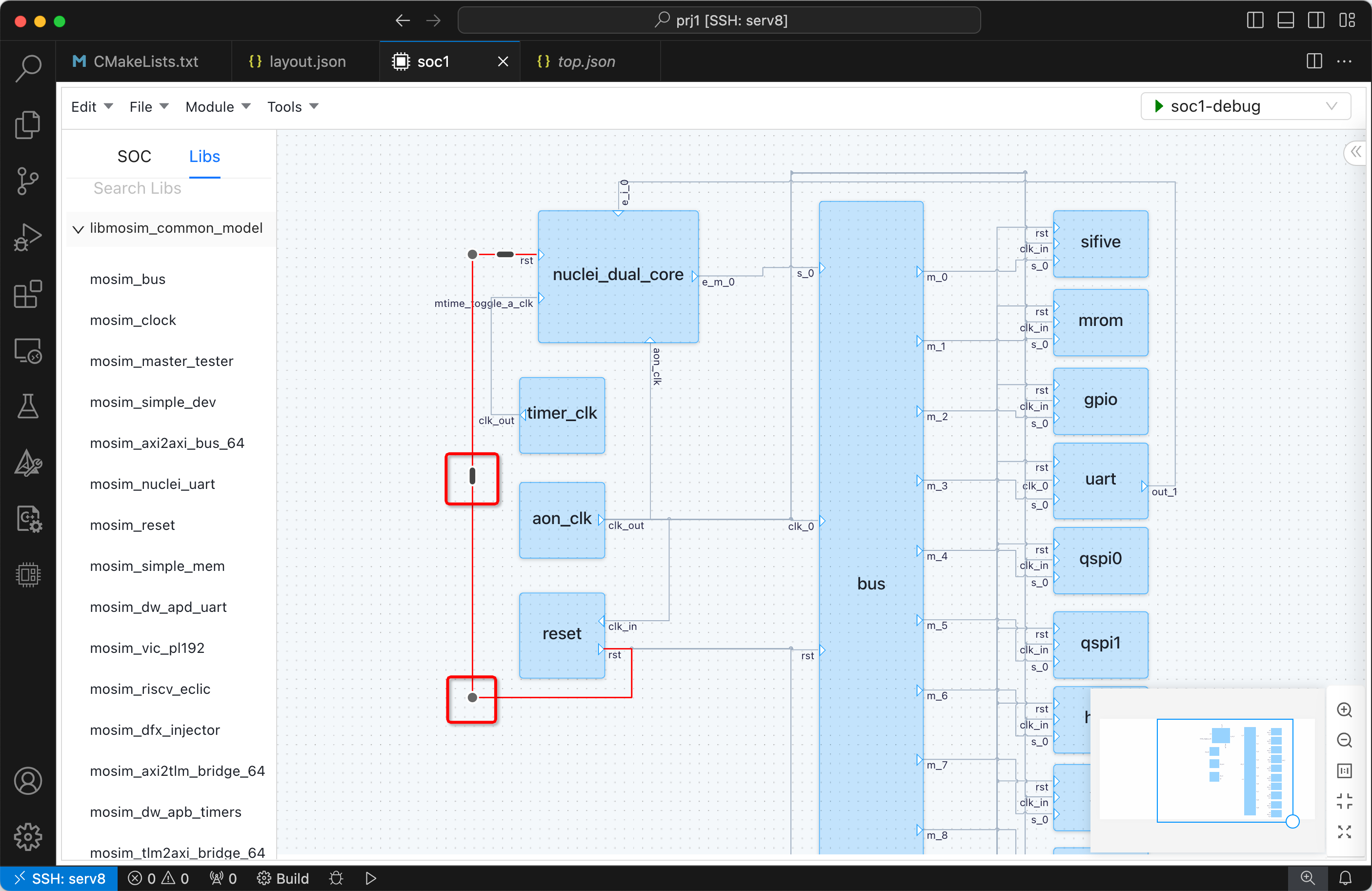Go back with the navigation arrow

coord(403,21)
